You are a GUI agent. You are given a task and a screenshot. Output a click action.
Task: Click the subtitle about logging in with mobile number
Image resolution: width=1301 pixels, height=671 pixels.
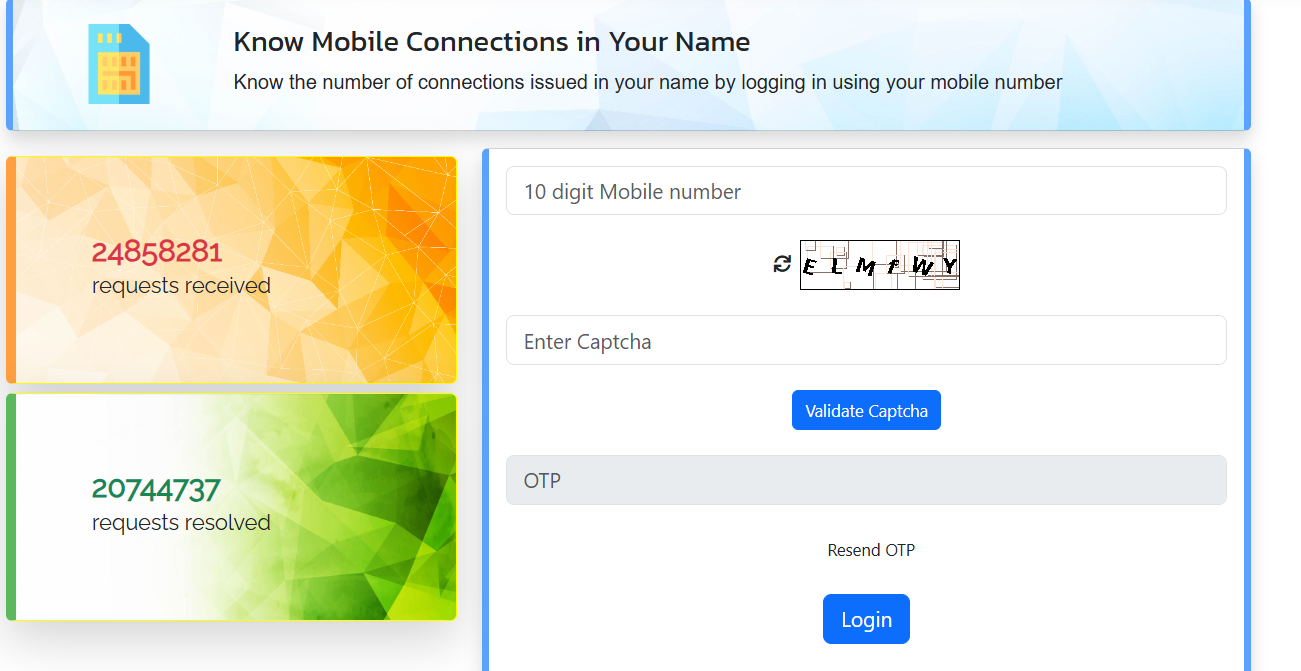coord(648,82)
